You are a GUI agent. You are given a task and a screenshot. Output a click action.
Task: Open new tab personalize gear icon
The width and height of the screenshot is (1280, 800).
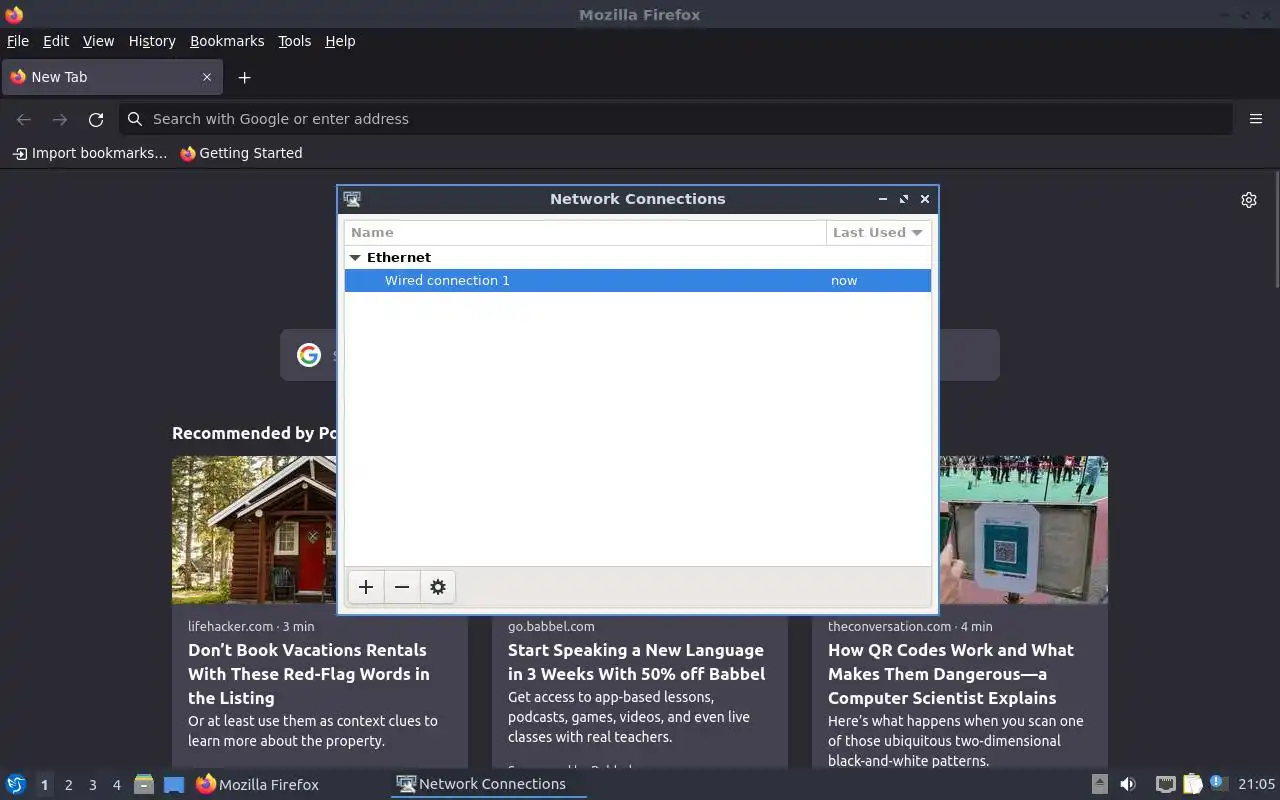coord(1249,200)
